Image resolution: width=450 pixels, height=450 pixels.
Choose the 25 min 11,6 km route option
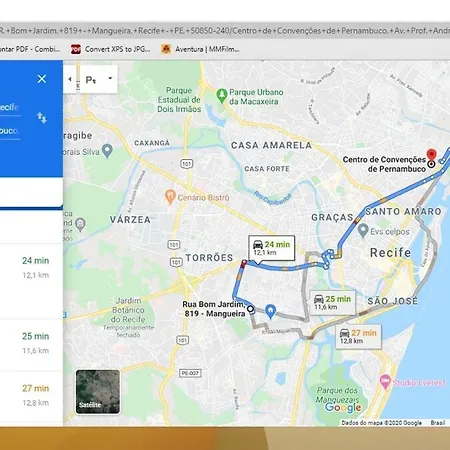[x=31, y=343]
